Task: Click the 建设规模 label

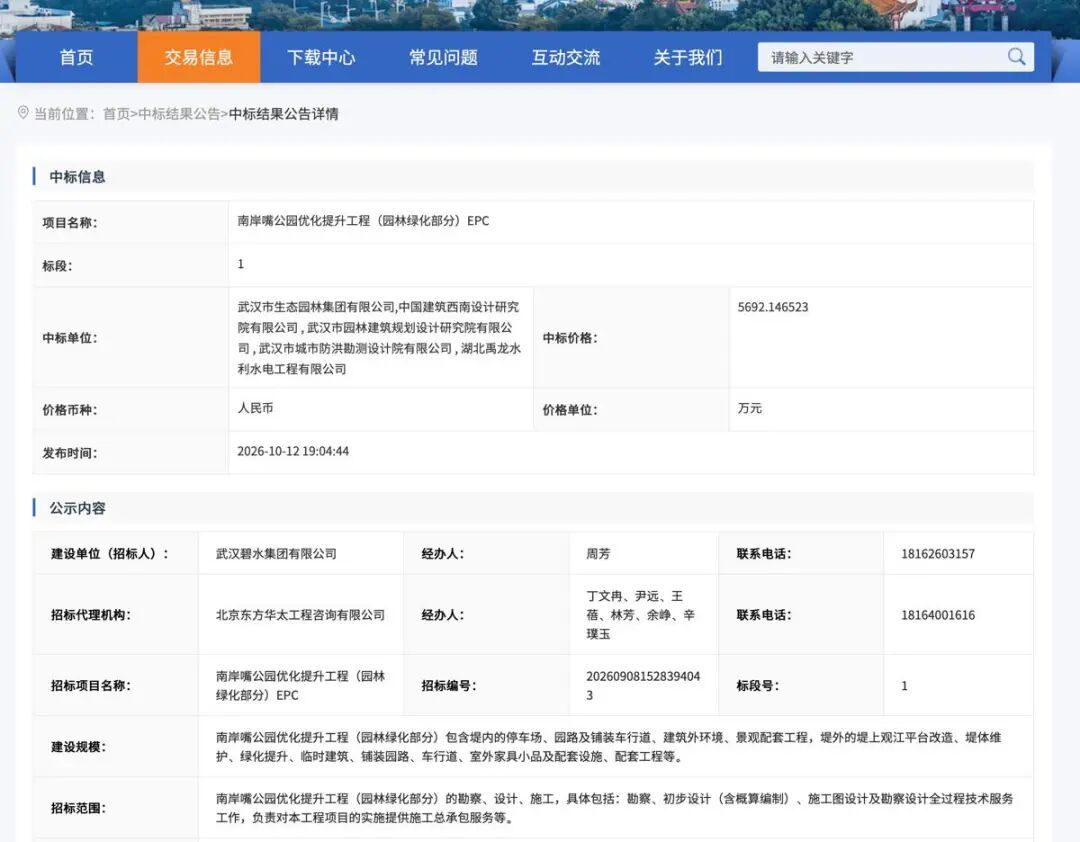Action: pos(78,747)
